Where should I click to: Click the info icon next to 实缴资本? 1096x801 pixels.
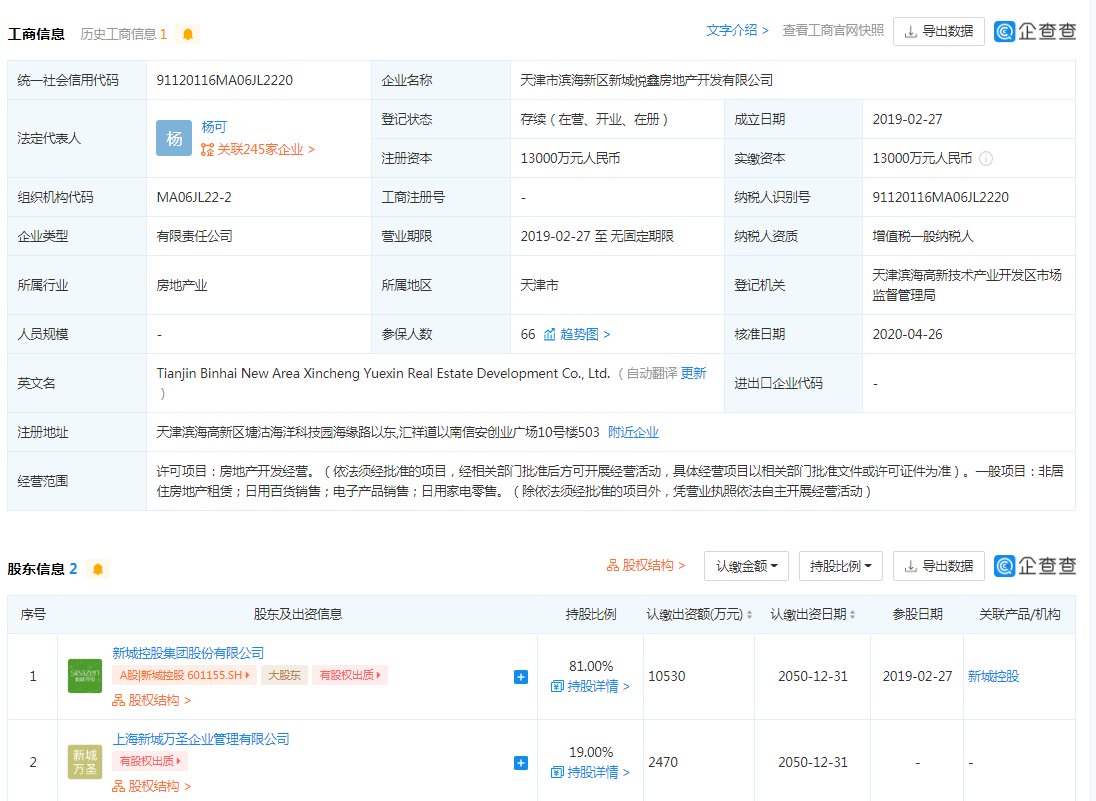[986, 158]
